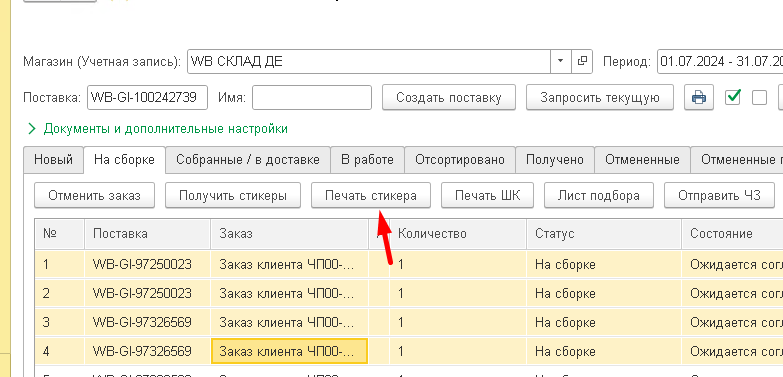Click row number 3 cell
Image resolution: width=783 pixels, height=377 pixels.
59,323
